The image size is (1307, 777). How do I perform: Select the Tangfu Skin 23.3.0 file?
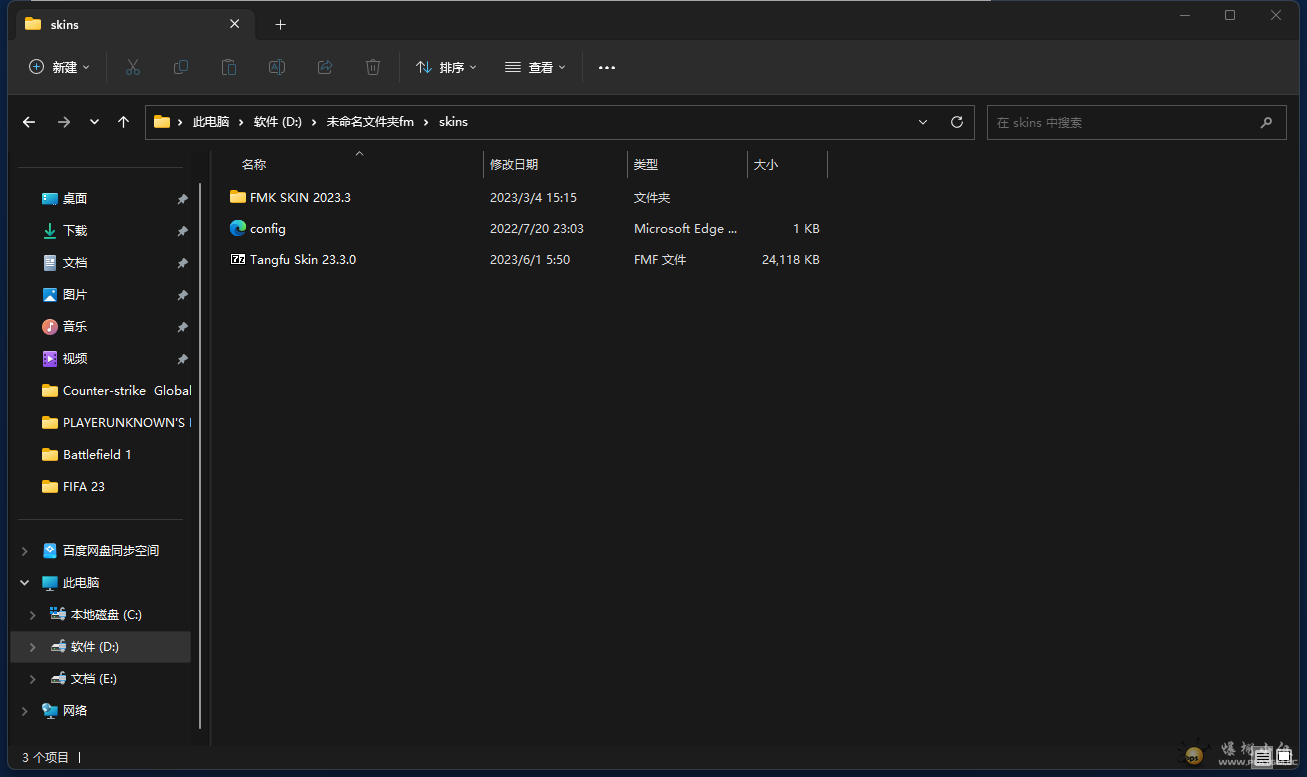[302, 260]
